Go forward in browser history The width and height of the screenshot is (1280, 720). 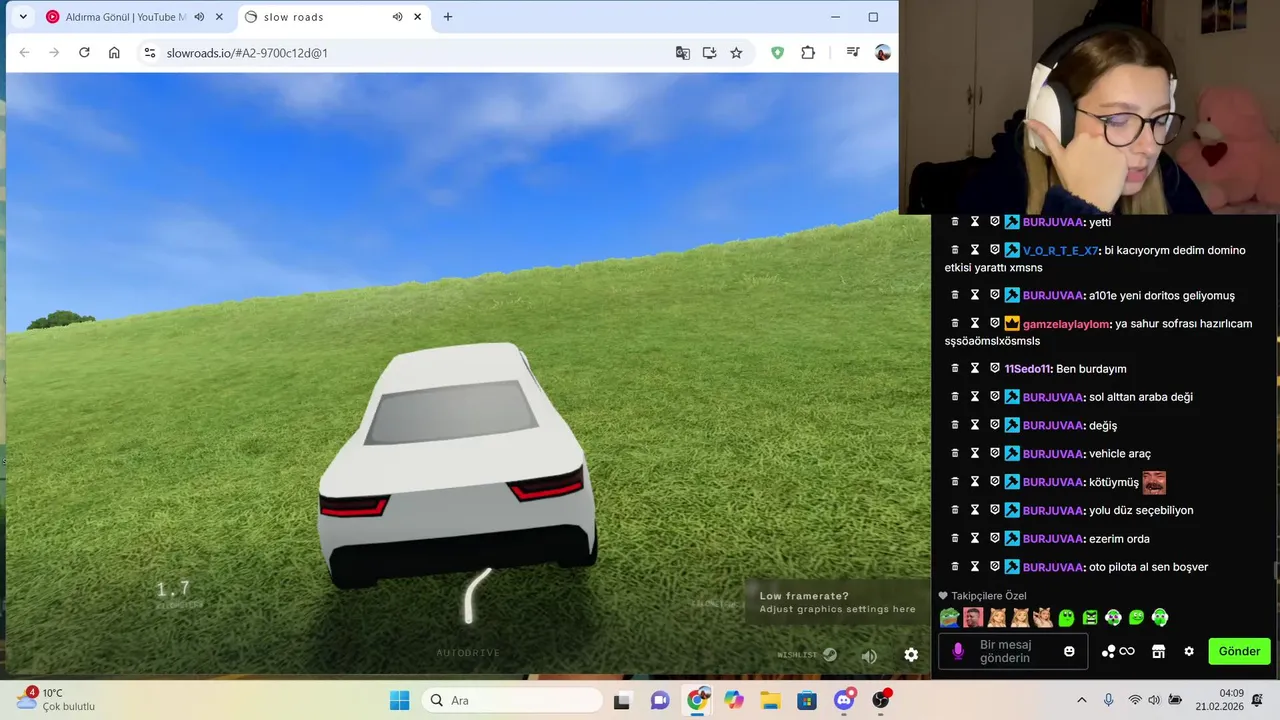54,53
